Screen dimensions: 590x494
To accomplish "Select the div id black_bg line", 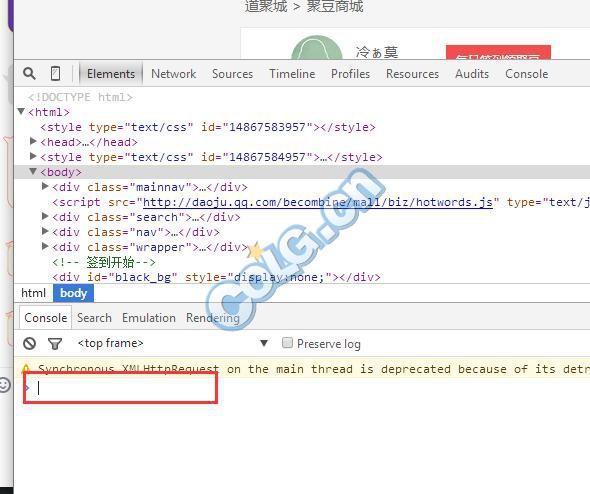I will click(216, 277).
